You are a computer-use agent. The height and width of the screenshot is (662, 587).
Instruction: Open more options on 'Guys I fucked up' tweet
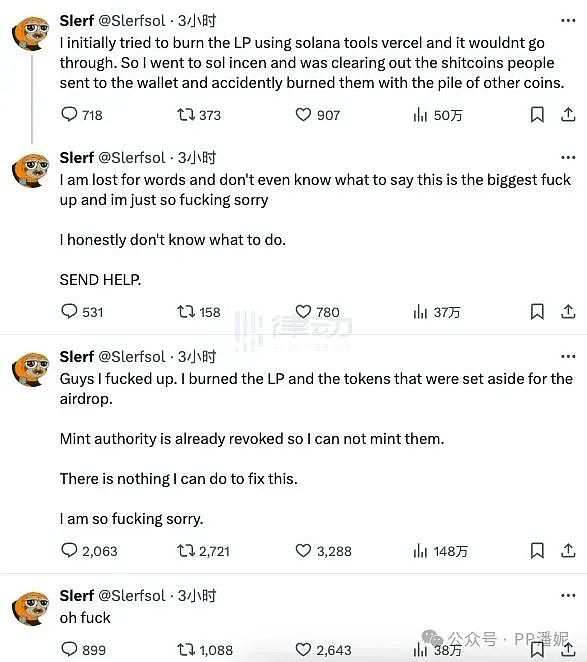568,357
